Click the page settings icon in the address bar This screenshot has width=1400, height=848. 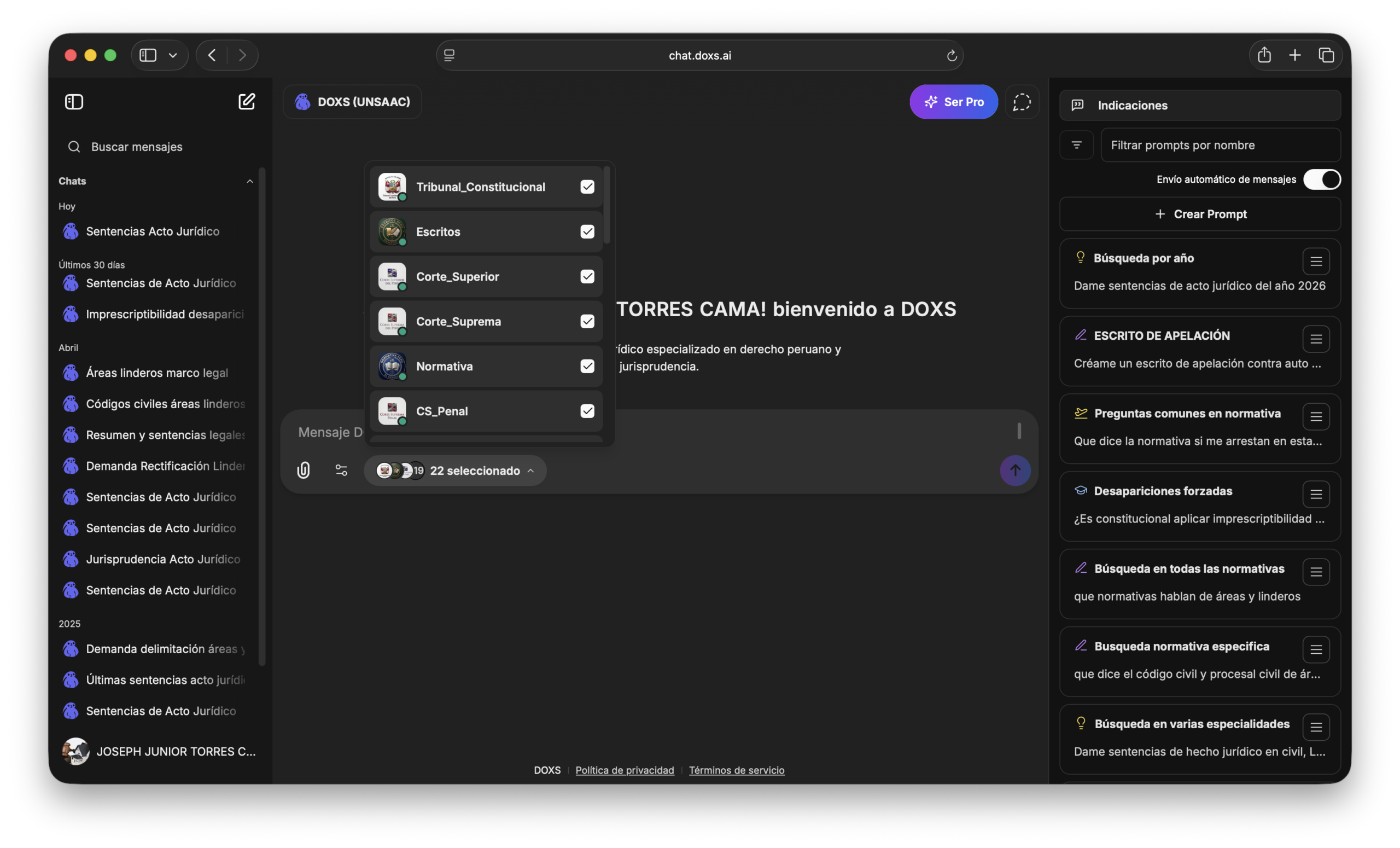point(449,55)
